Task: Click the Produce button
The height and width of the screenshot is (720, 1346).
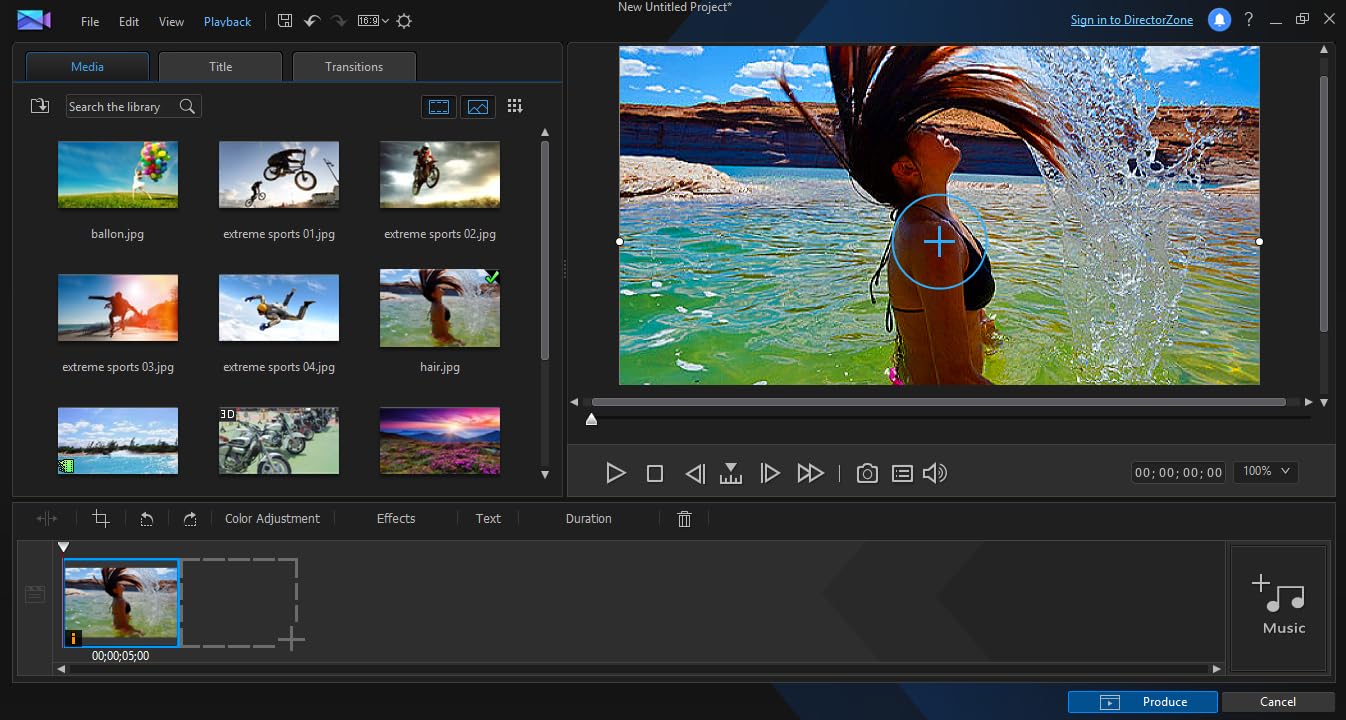Action: [1142, 702]
